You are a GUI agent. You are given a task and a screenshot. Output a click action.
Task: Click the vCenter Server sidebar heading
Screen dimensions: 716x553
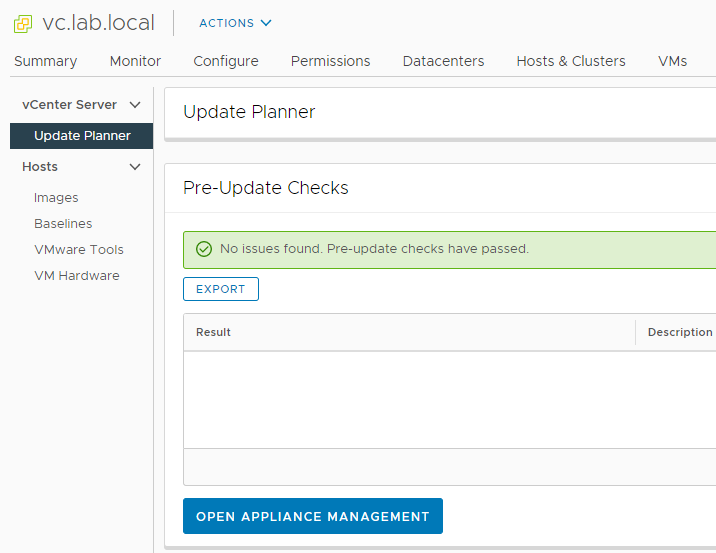coord(69,105)
